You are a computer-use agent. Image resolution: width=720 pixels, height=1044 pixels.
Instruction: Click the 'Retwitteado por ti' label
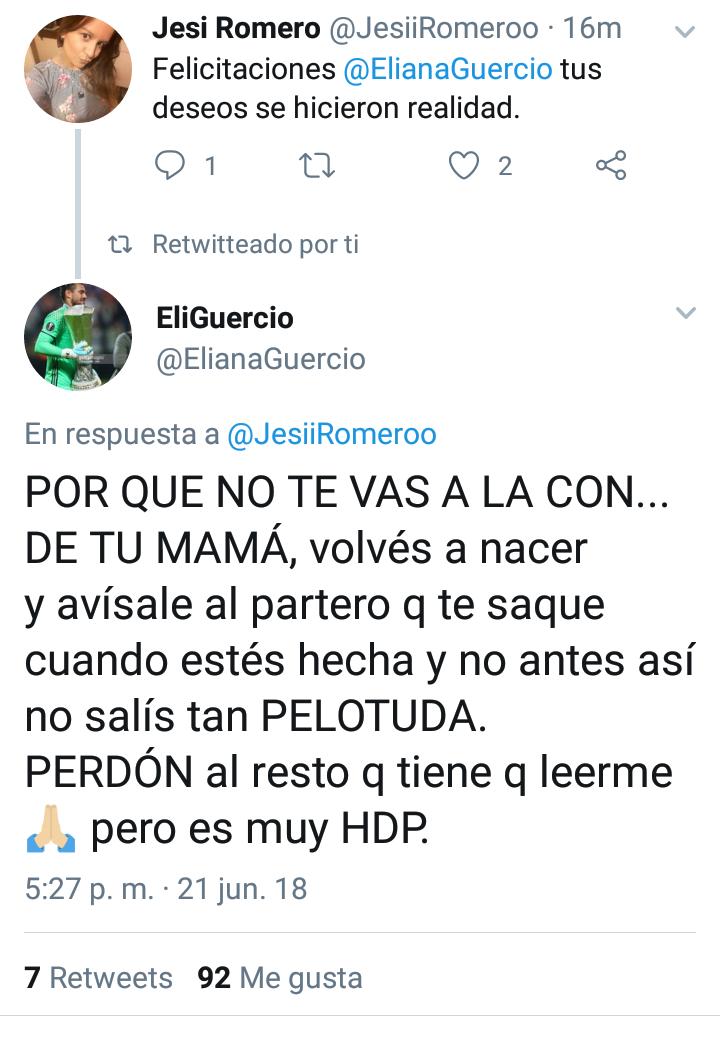click(x=256, y=244)
